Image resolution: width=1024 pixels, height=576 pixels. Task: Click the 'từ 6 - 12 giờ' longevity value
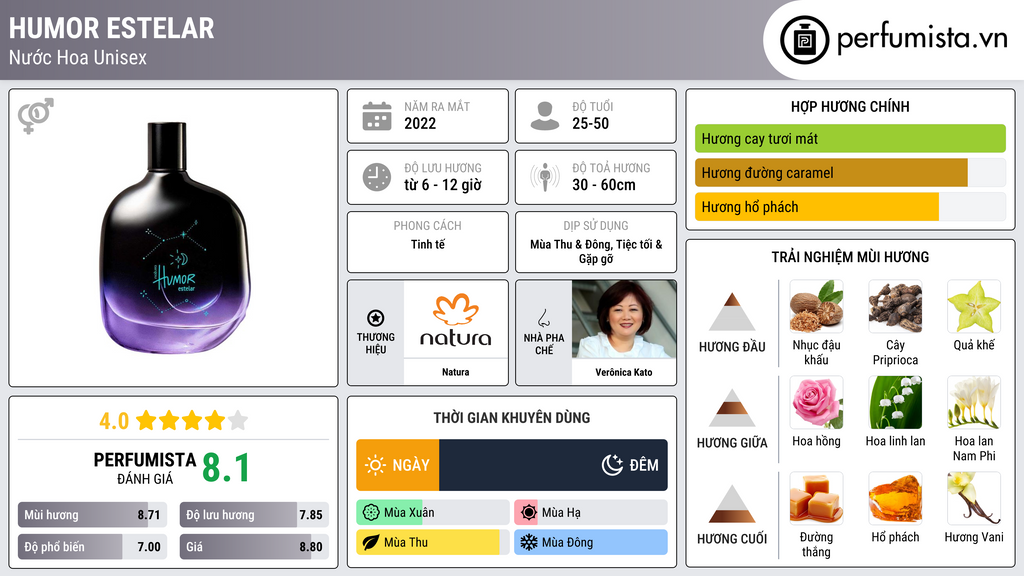(443, 185)
